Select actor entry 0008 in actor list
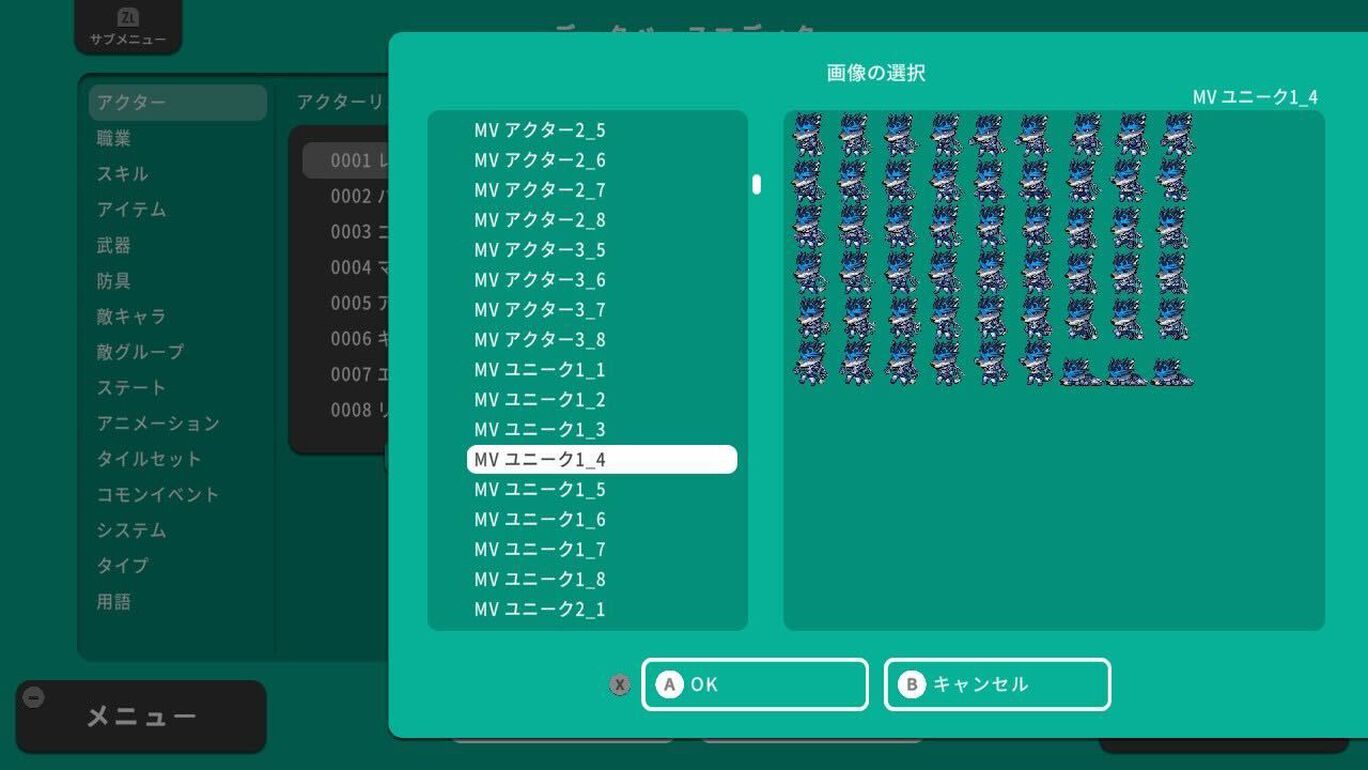 click(x=346, y=410)
